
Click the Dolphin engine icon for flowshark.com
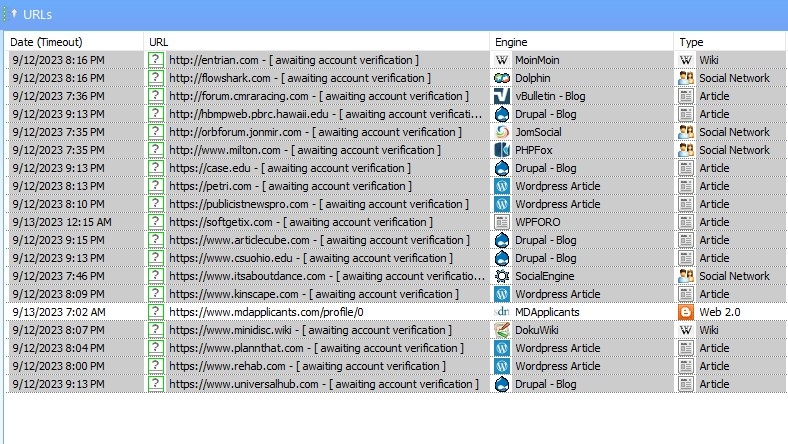click(x=502, y=78)
